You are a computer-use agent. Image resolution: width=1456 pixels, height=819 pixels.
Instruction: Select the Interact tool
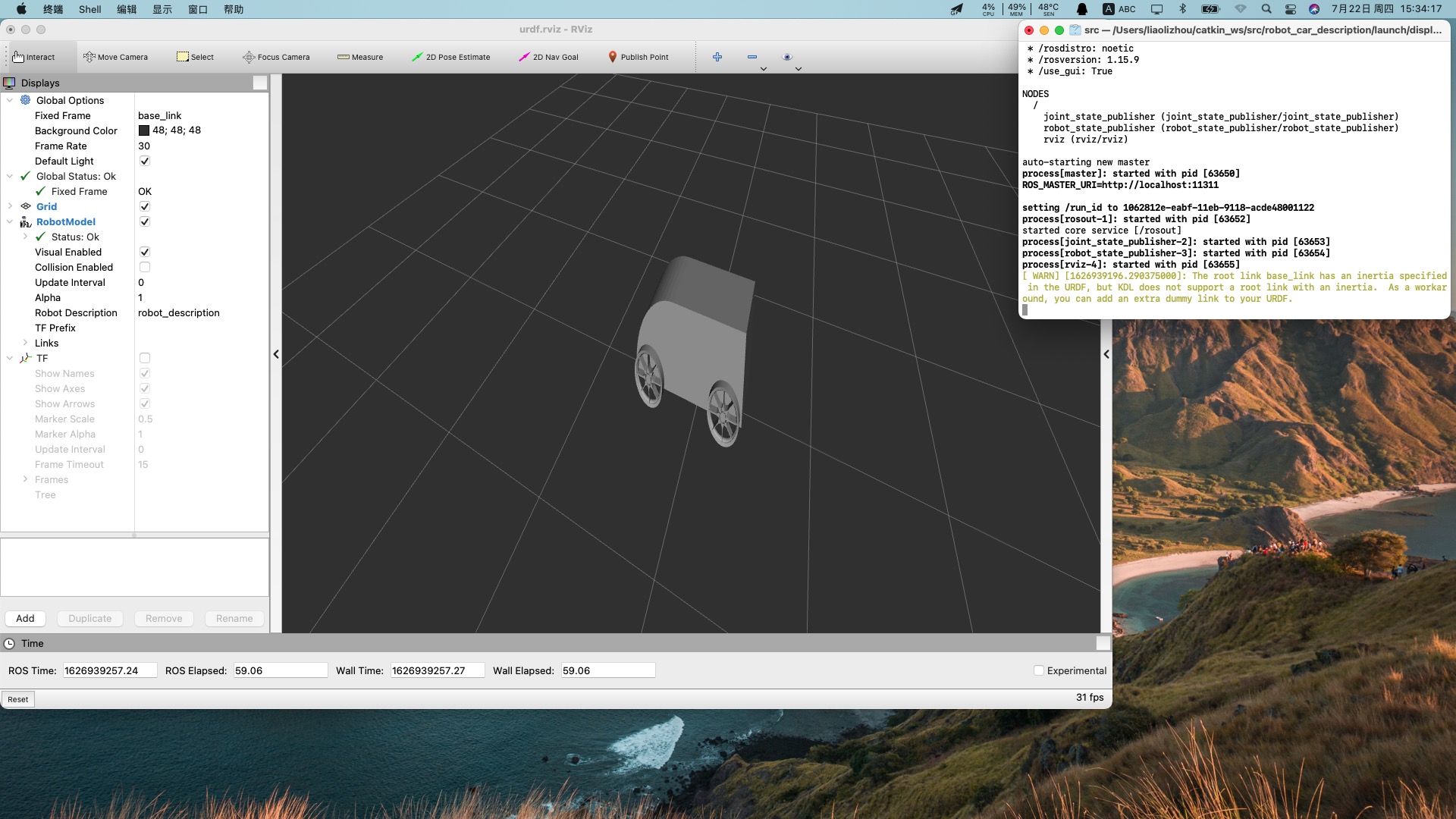coord(36,57)
